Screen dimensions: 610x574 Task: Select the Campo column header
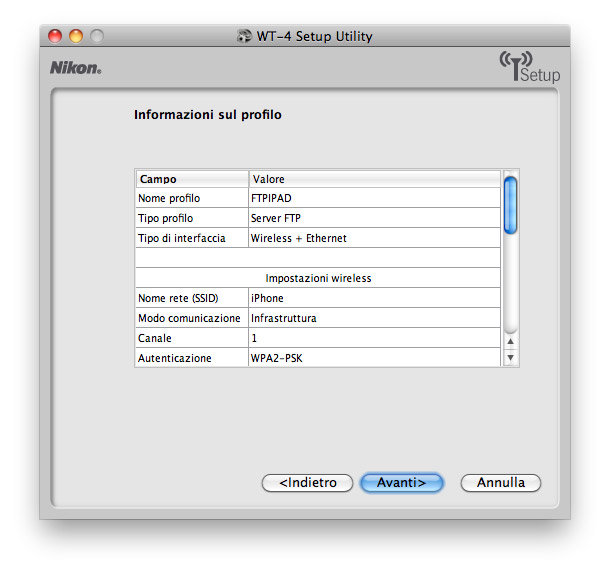tap(192, 179)
